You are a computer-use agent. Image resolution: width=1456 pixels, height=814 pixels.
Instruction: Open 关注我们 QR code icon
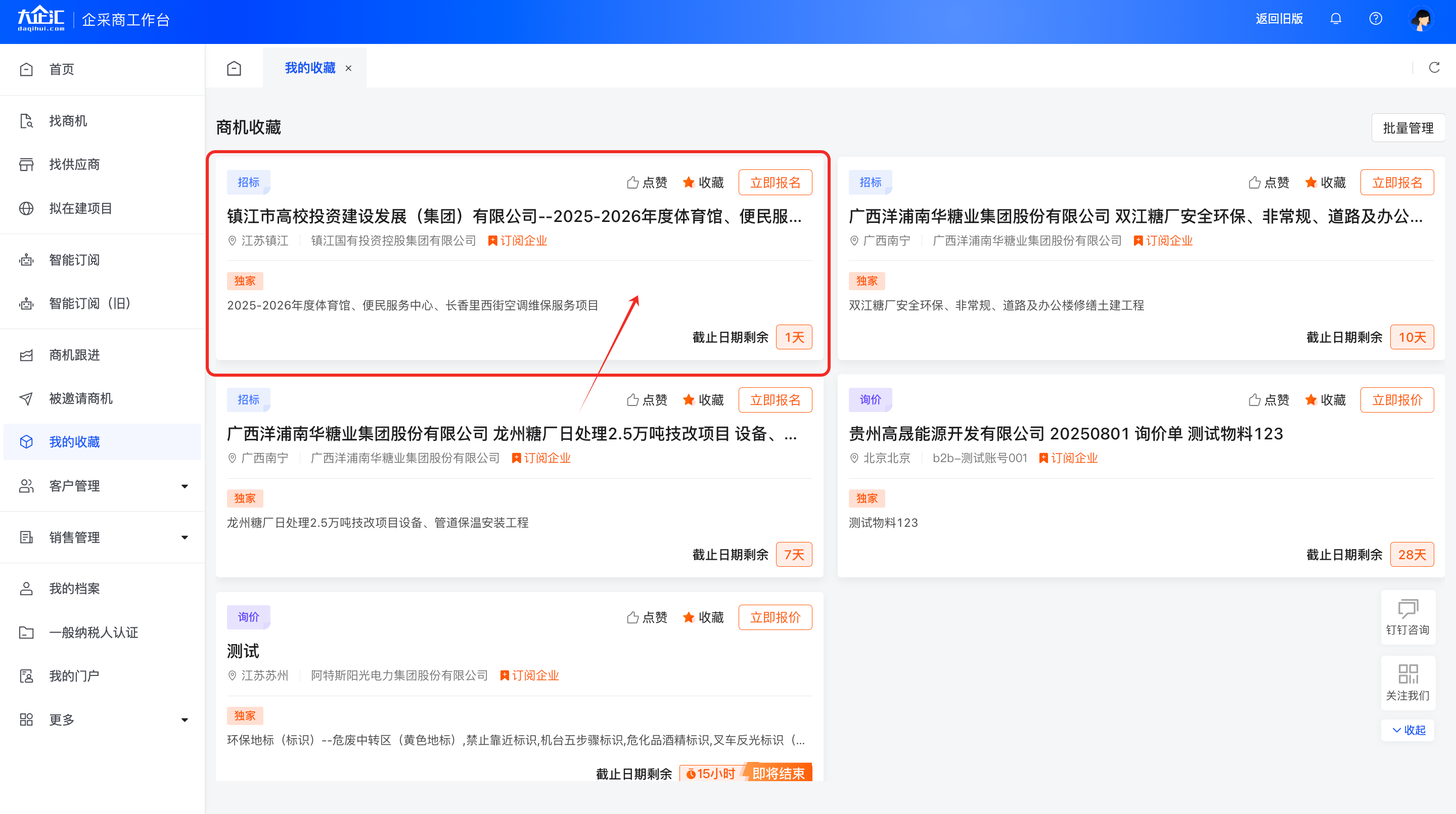pyautogui.click(x=1407, y=683)
